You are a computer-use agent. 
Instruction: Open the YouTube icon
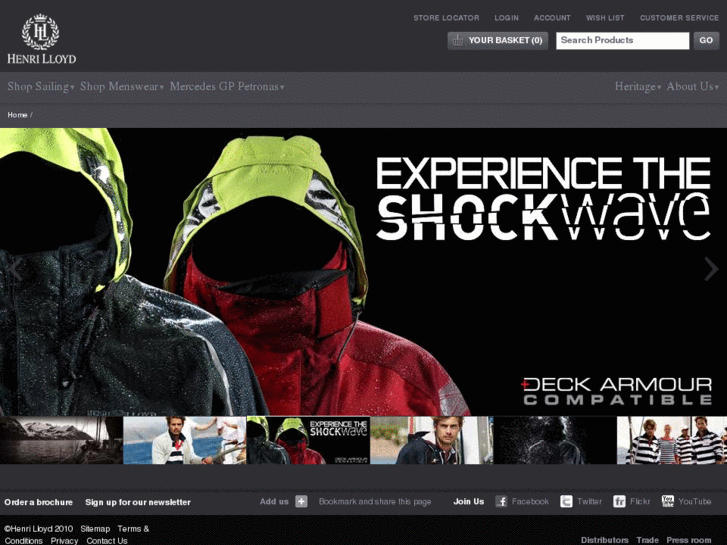668,501
